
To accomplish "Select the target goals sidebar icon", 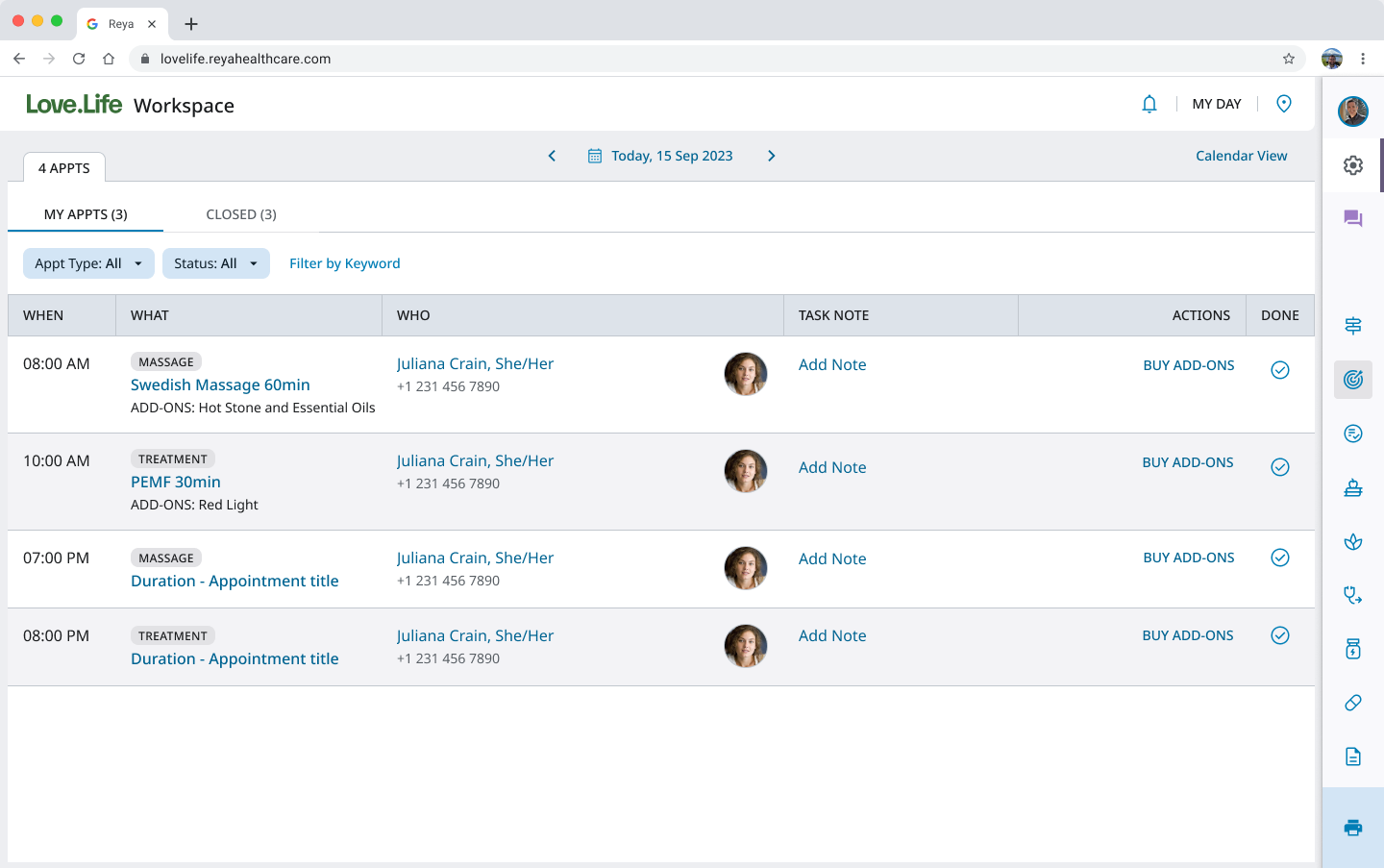I will pos(1352,380).
